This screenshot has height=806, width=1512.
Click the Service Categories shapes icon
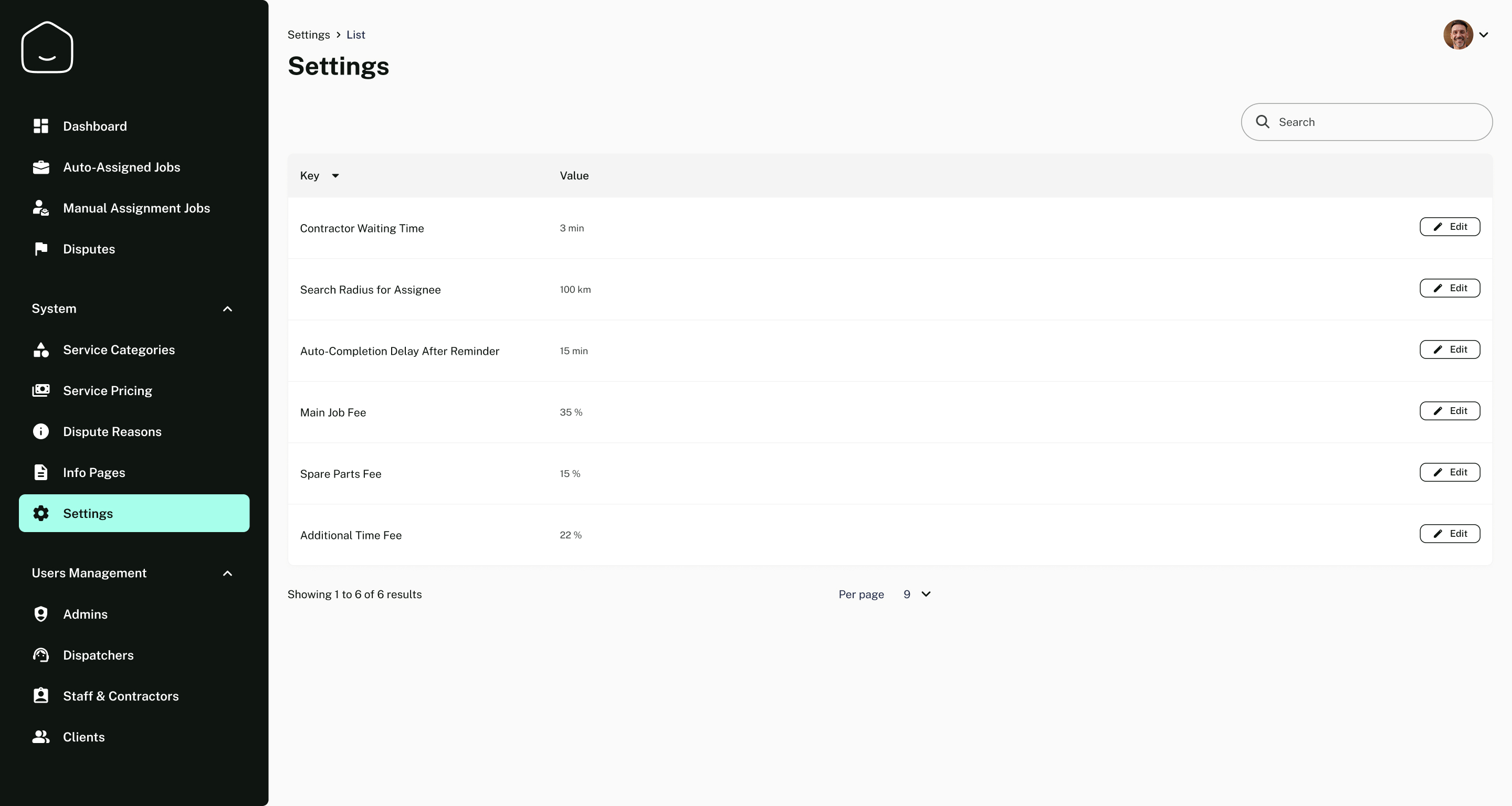pos(40,349)
